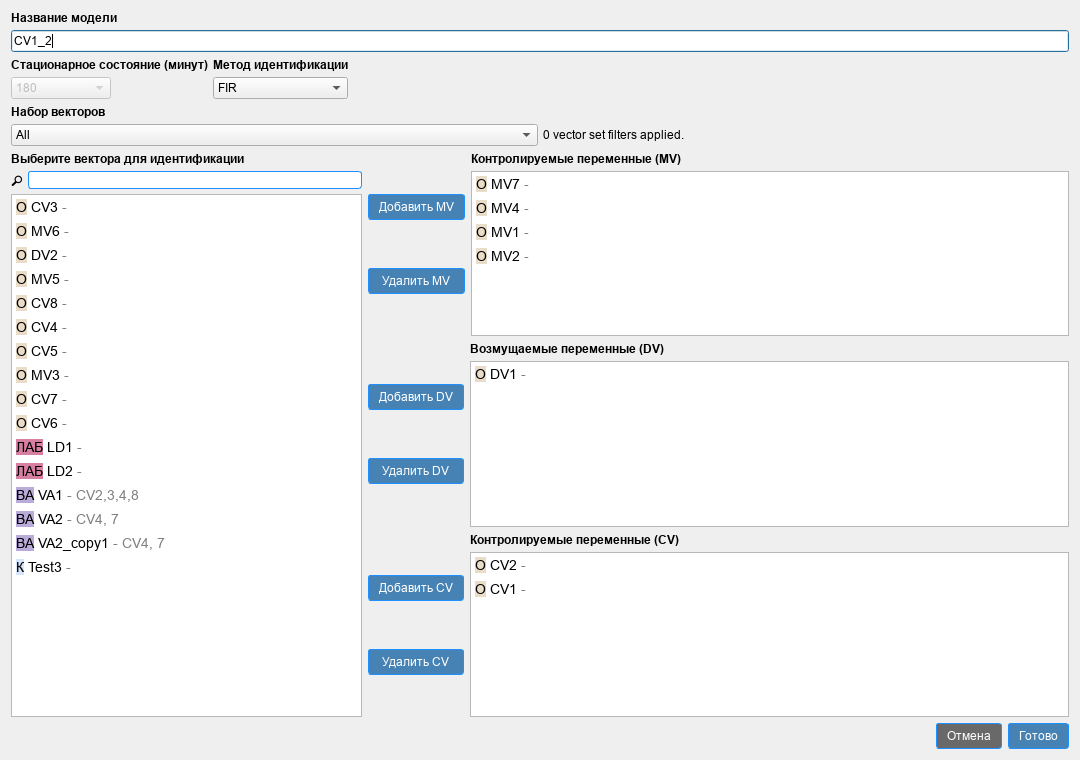
Task: Select MV2 in the MV list
Action: click(x=769, y=256)
